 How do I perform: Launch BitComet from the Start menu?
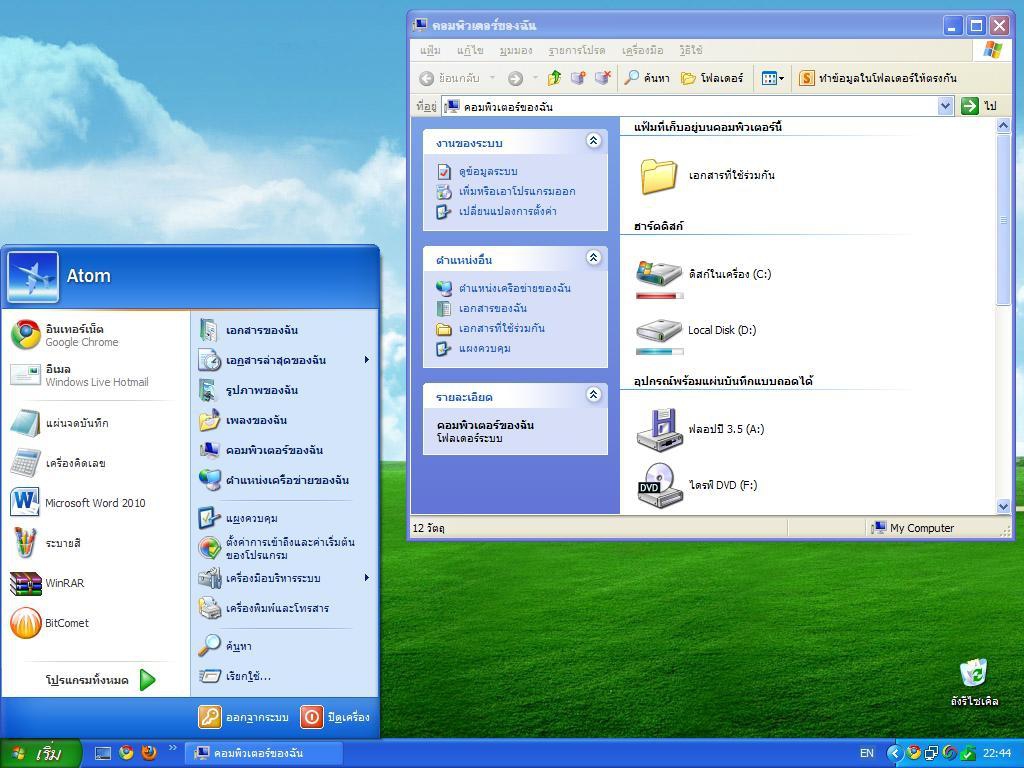point(66,623)
